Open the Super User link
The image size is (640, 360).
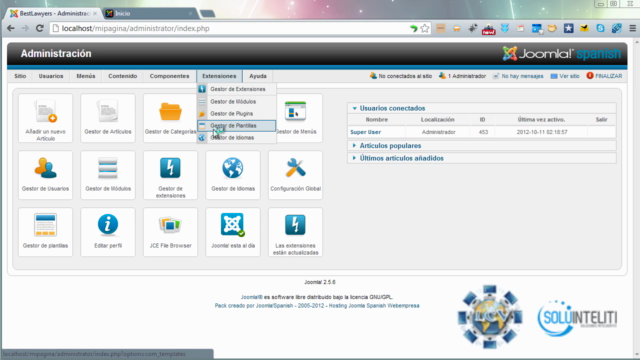tap(365, 132)
